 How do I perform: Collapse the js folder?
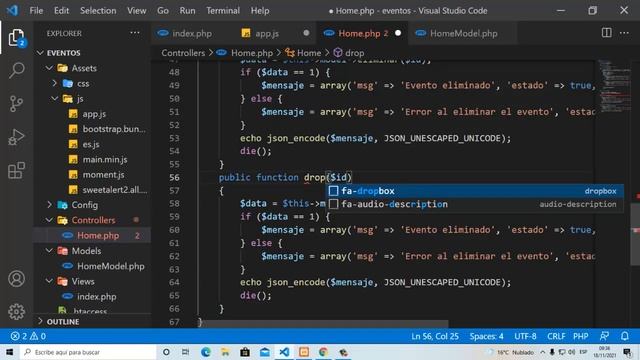[x=55, y=98]
